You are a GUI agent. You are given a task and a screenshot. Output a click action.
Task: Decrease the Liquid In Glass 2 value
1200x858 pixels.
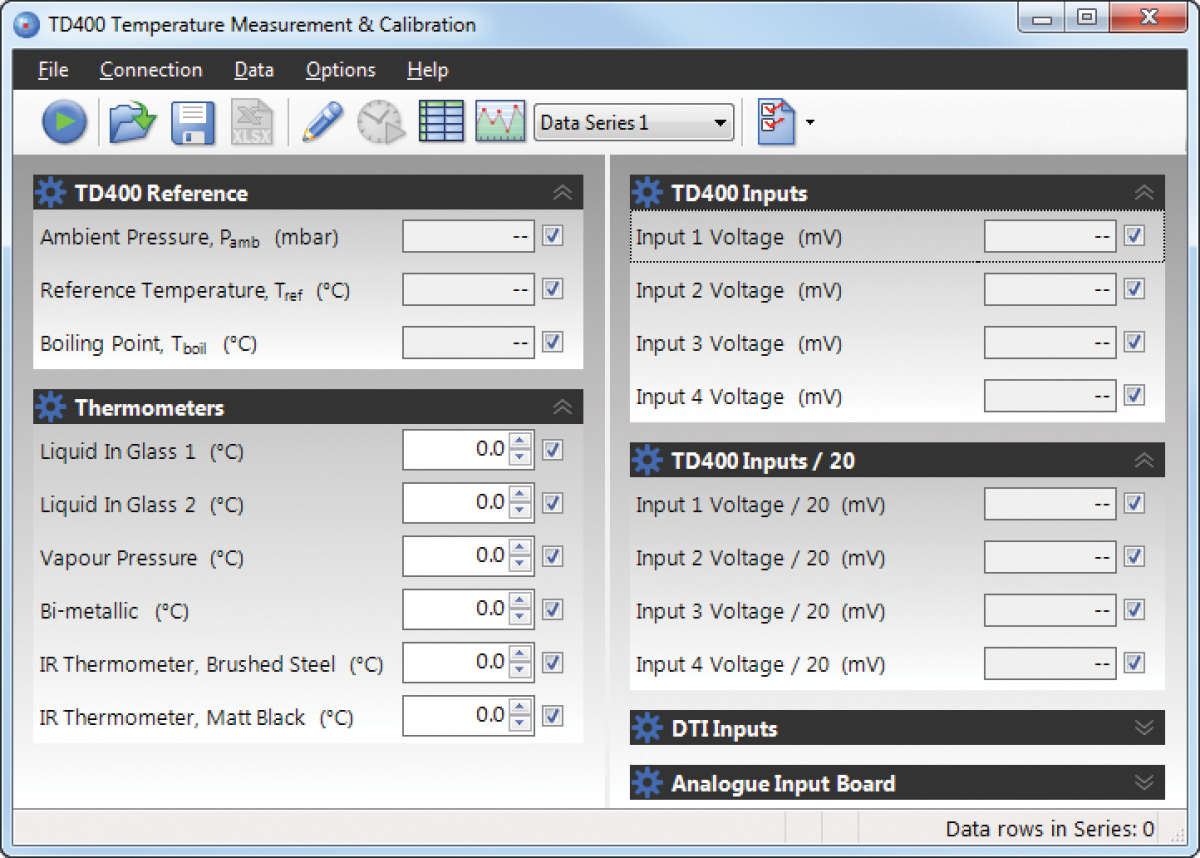(520, 512)
